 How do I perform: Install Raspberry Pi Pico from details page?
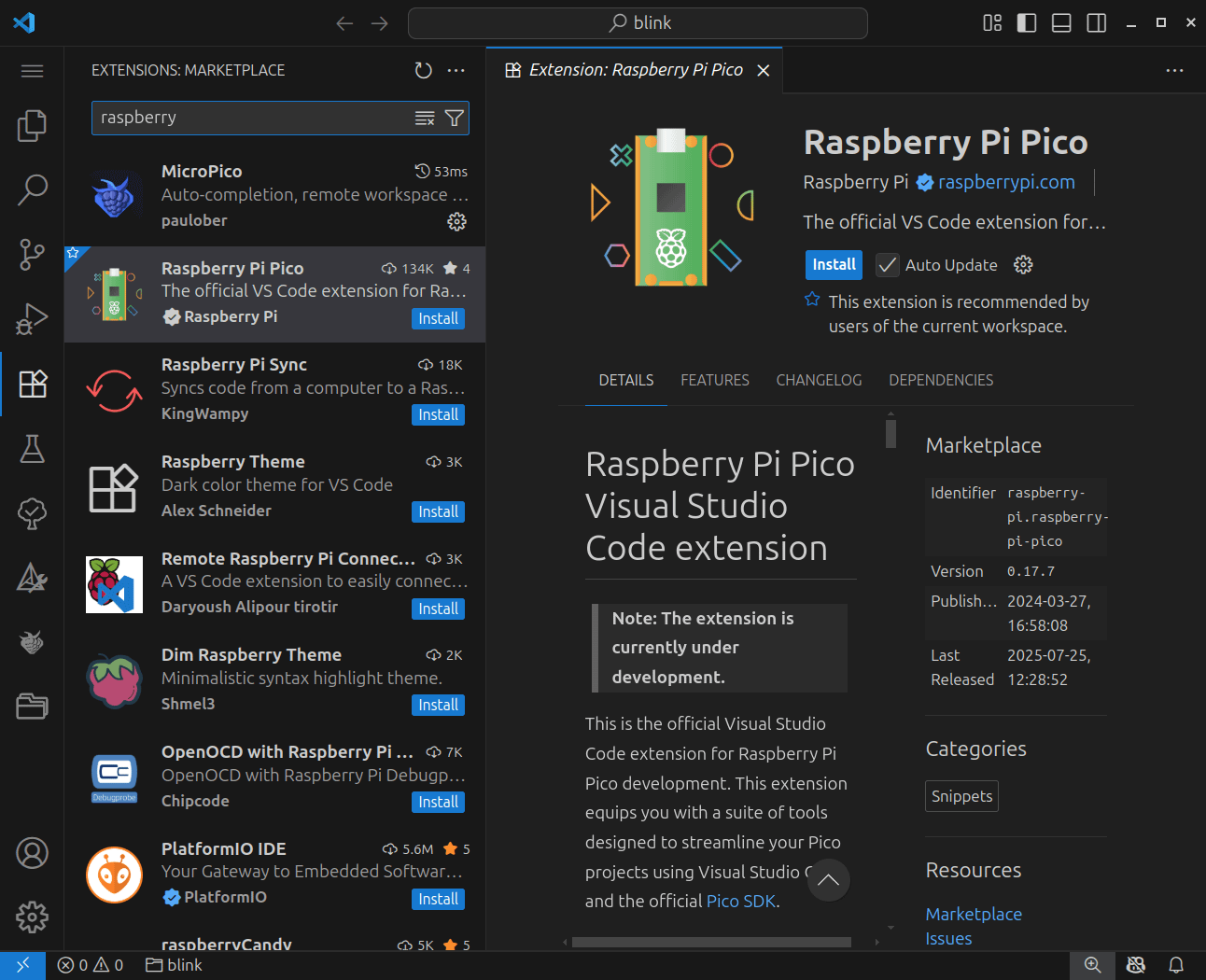click(834, 265)
